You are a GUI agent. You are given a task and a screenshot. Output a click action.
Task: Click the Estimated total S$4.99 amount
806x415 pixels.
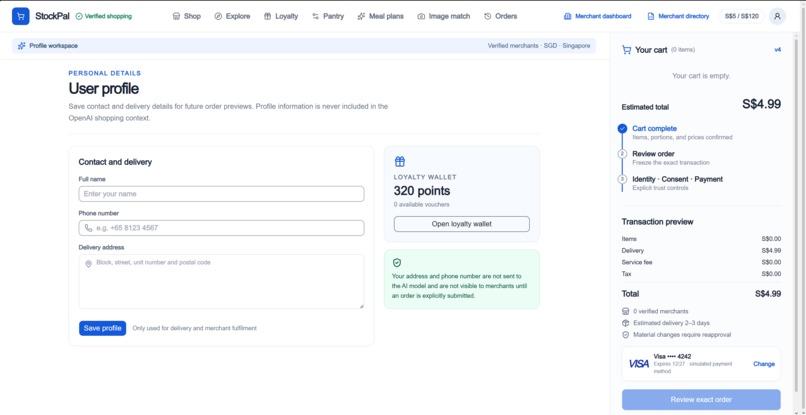(761, 104)
